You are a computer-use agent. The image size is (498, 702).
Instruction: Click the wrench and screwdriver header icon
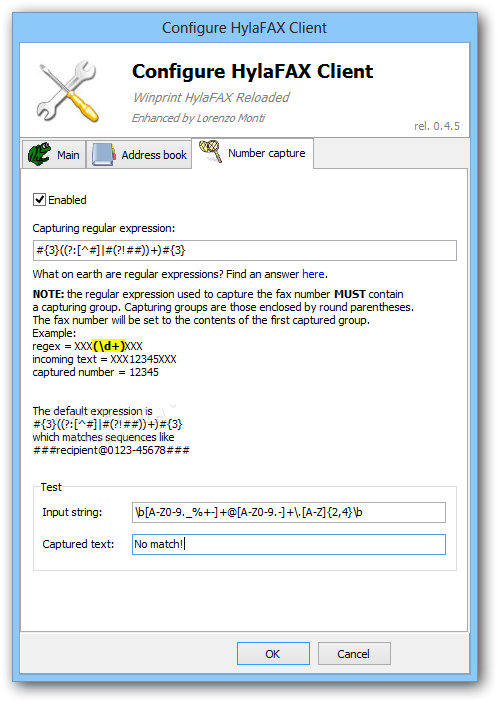tap(68, 91)
